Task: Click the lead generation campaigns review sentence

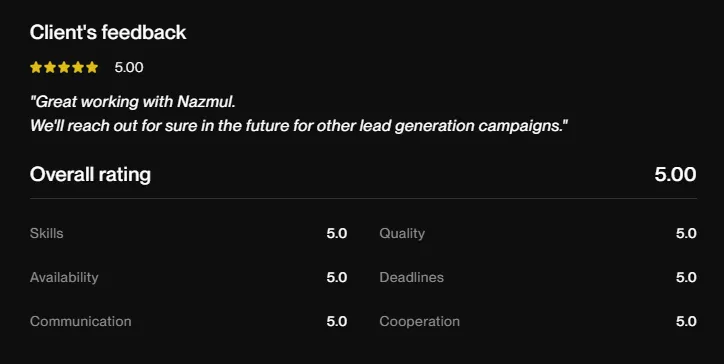Action: (299, 126)
